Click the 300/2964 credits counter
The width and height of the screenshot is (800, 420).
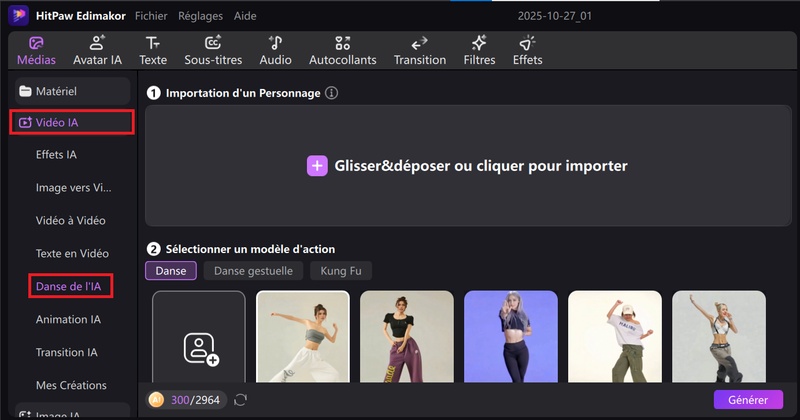195,400
